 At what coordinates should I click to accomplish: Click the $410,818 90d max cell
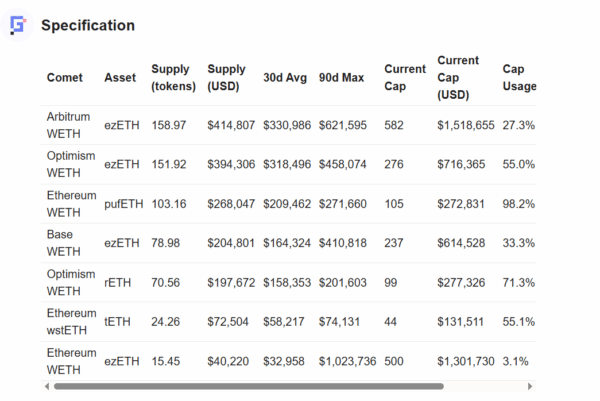343,243
